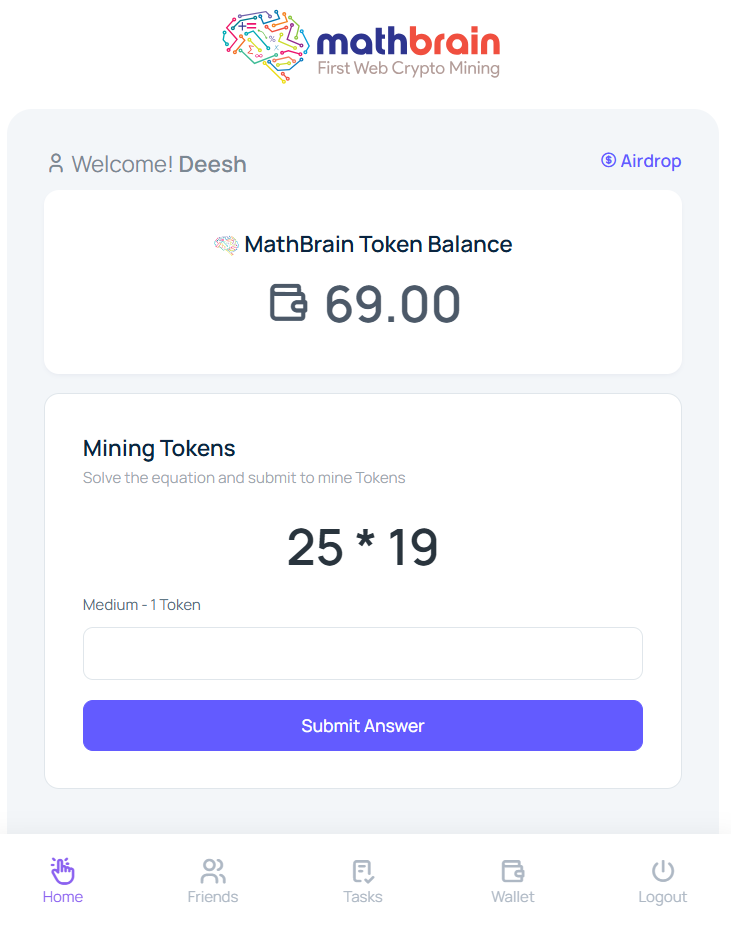Open the Friends tab label
Image resolution: width=731 pixels, height=927 pixels.
pos(212,897)
